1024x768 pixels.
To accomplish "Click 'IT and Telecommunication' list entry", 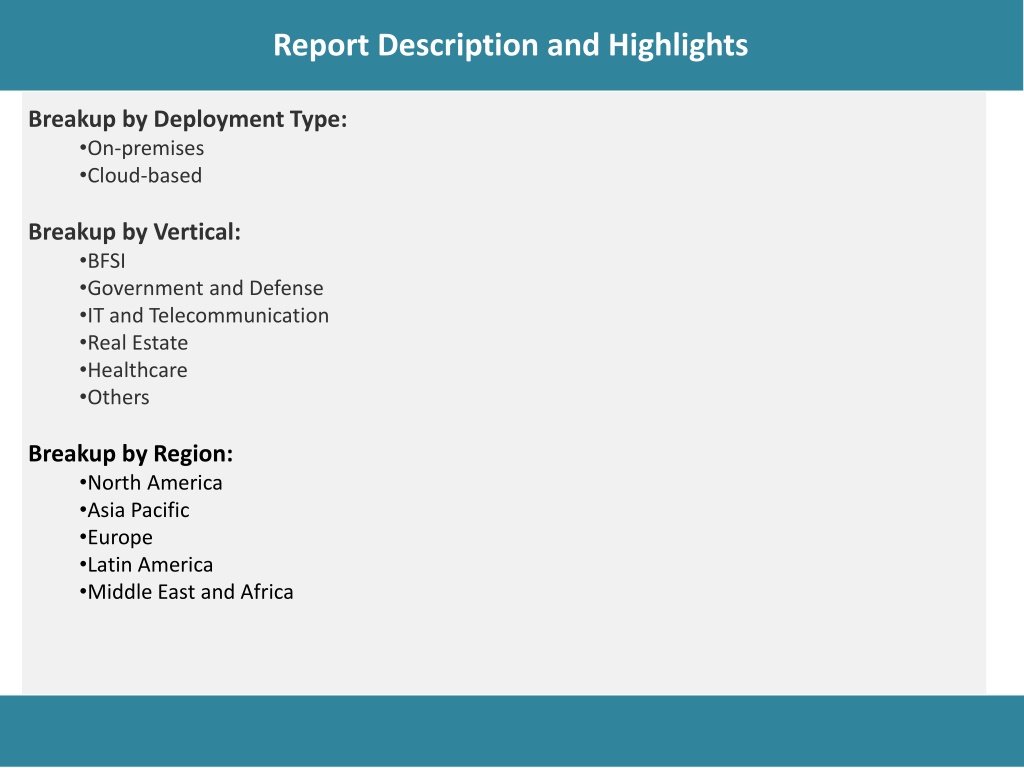I will (204, 315).
